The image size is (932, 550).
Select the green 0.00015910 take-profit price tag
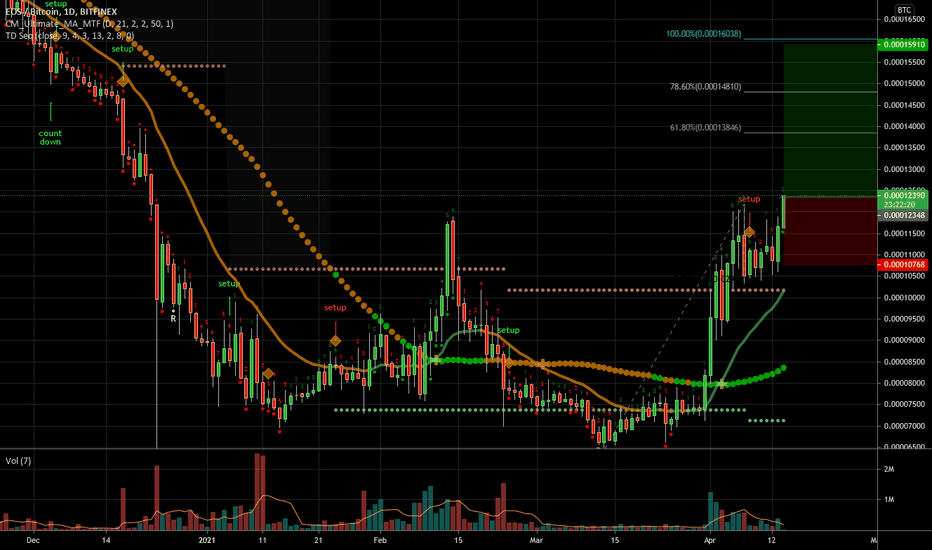pyautogui.click(x=903, y=45)
